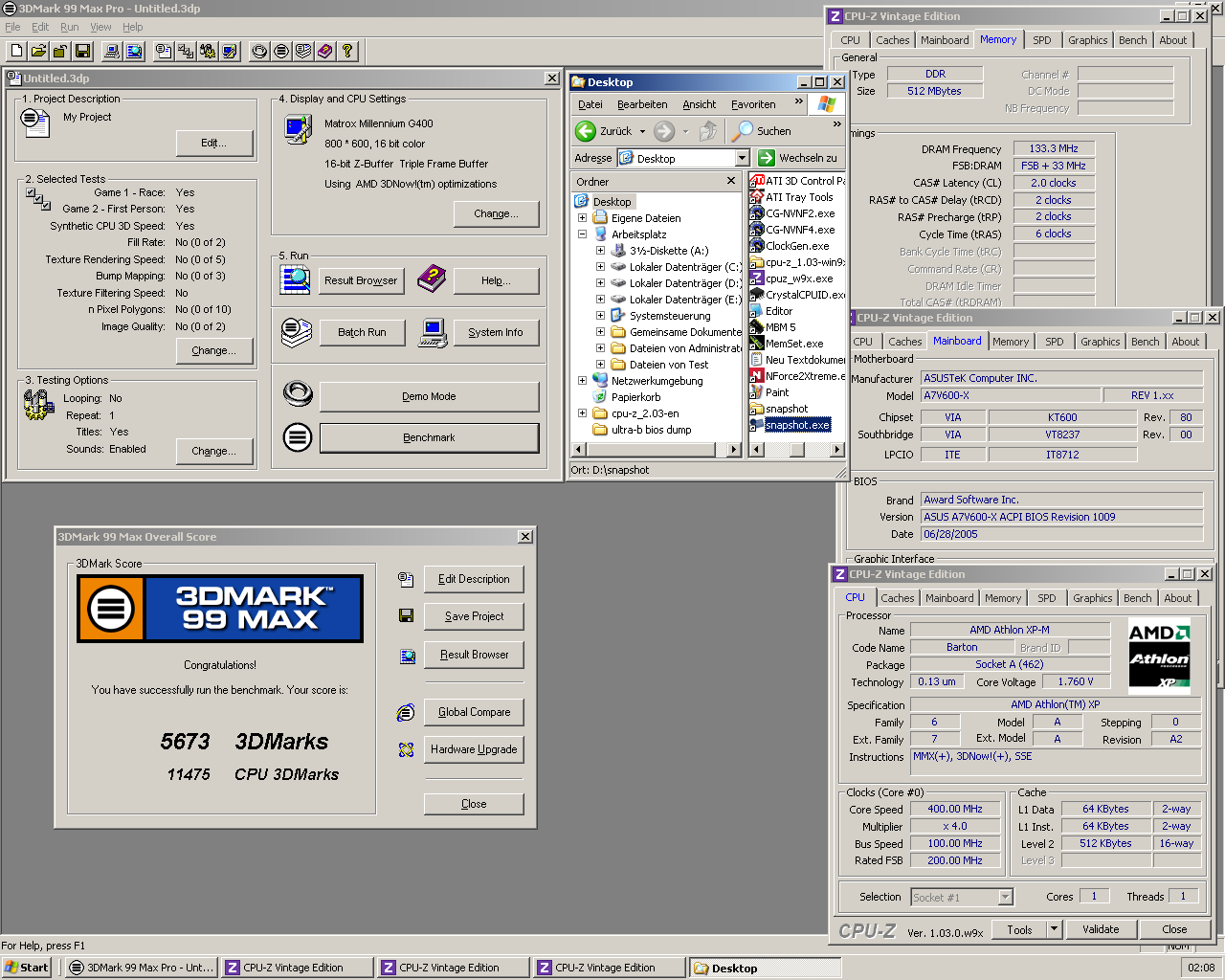Click the Windows Start button

click(x=26, y=968)
